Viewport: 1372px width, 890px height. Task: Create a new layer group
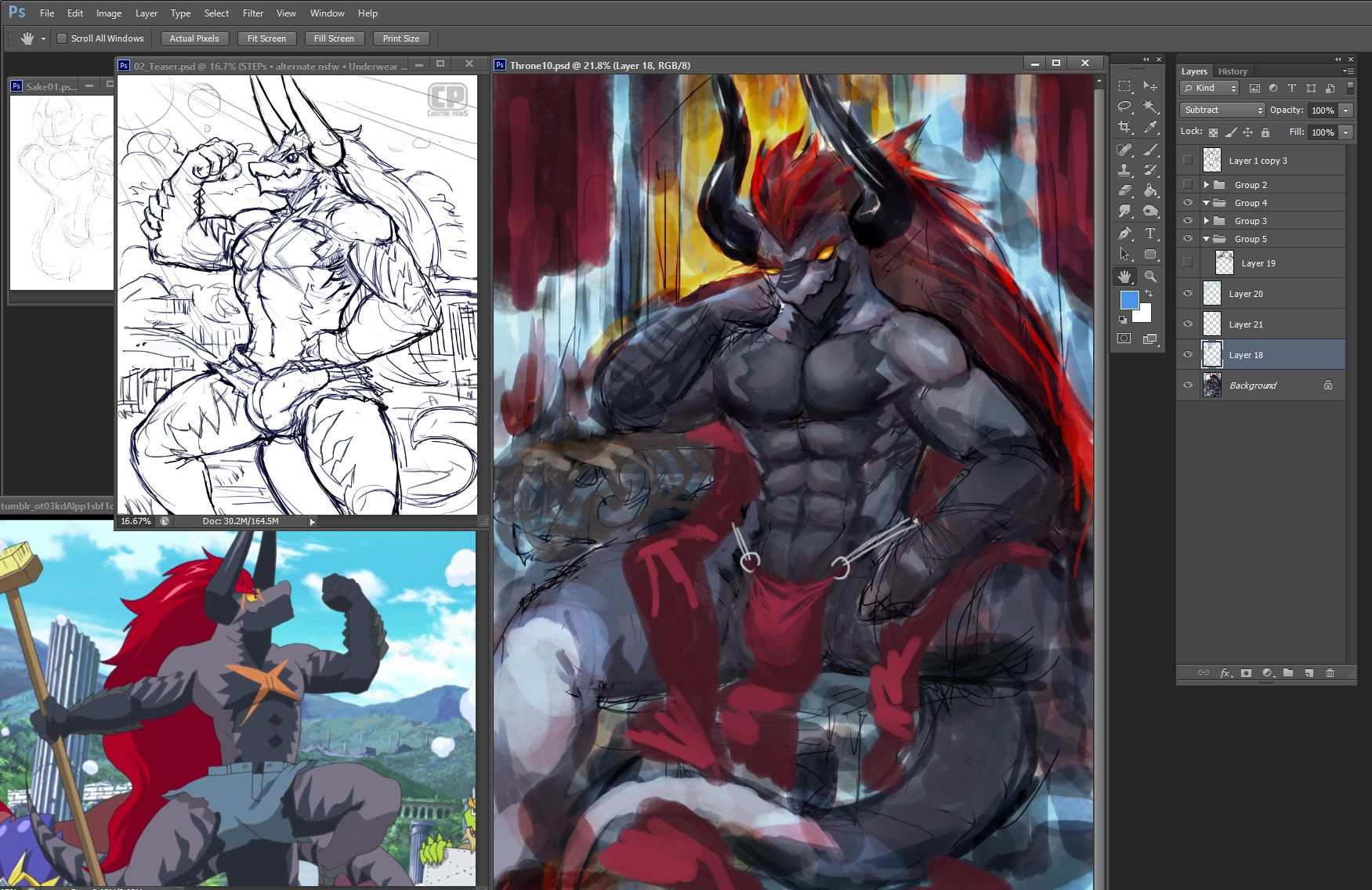(x=1287, y=673)
